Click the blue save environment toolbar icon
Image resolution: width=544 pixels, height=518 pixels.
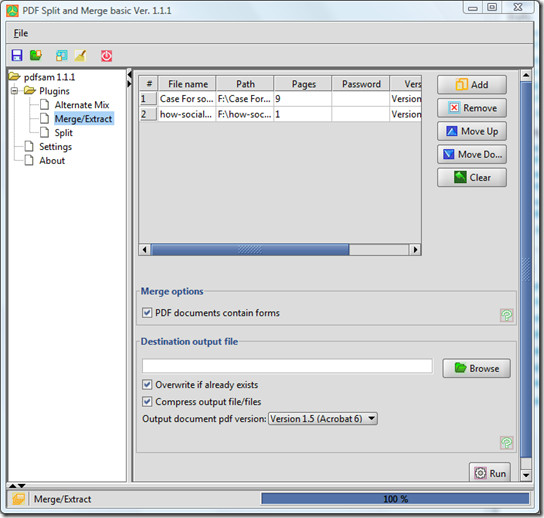pyautogui.click(x=17, y=56)
